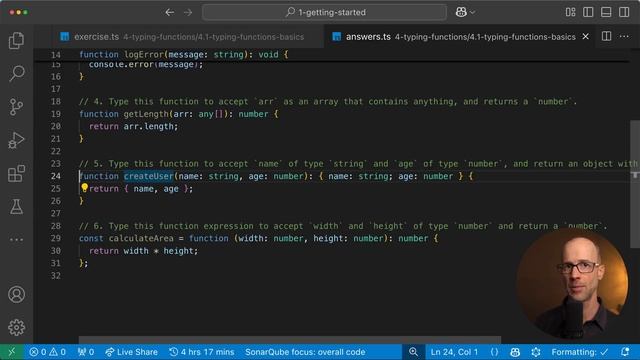
Task: Open the Testing flask view
Action: pos(16,207)
